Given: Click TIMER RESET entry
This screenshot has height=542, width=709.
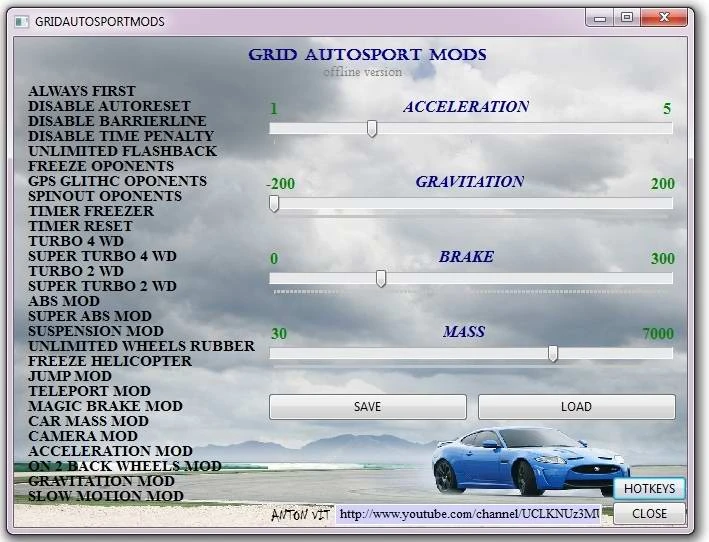Looking at the screenshot, I should point(80,226).
